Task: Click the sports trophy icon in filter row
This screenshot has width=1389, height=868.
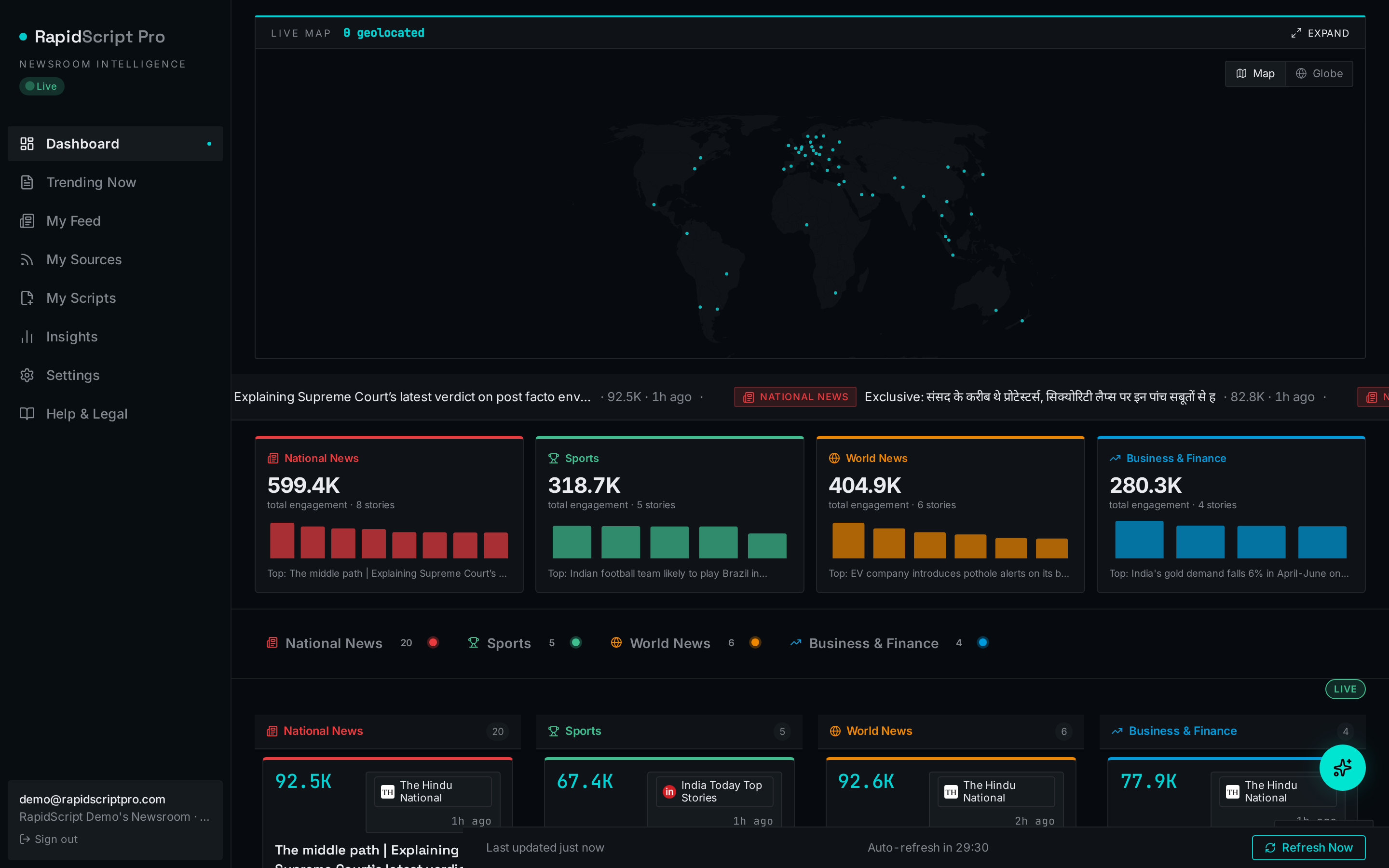Action: coord(473,642)
